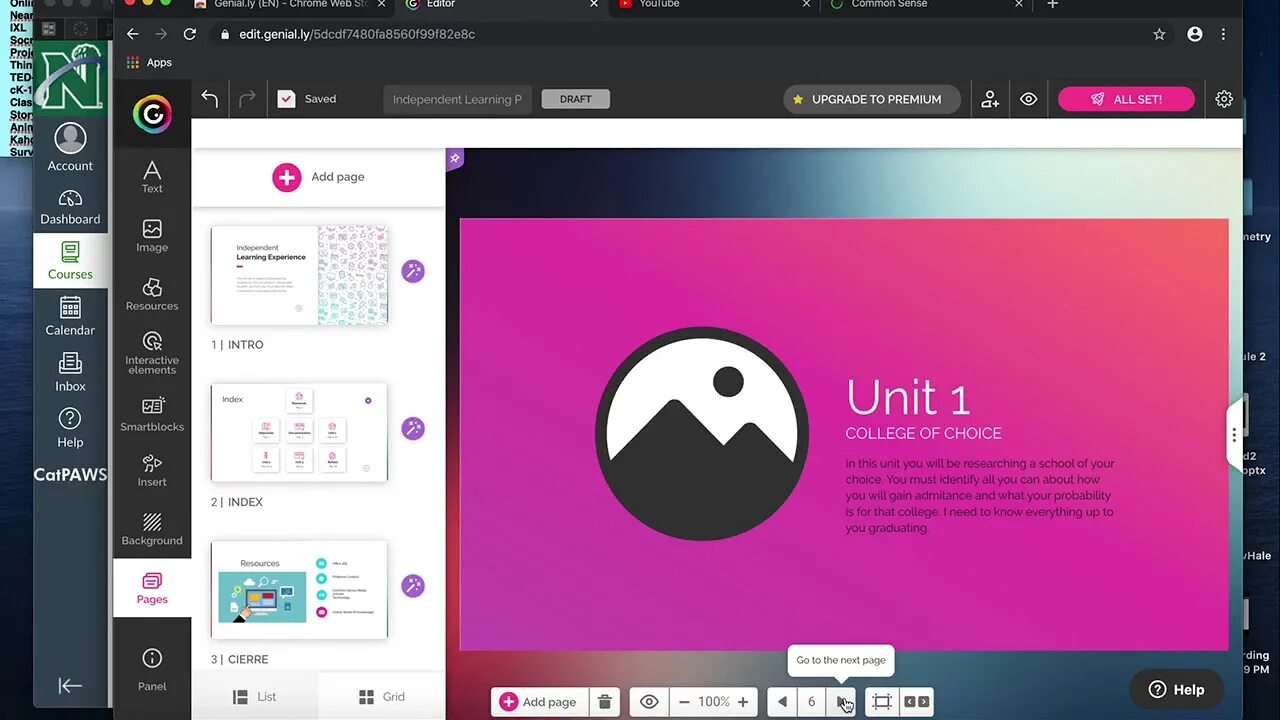Open the Resources panel
Image resolution: width=1280 pixels, height=720 pixels.
point(152,294)
